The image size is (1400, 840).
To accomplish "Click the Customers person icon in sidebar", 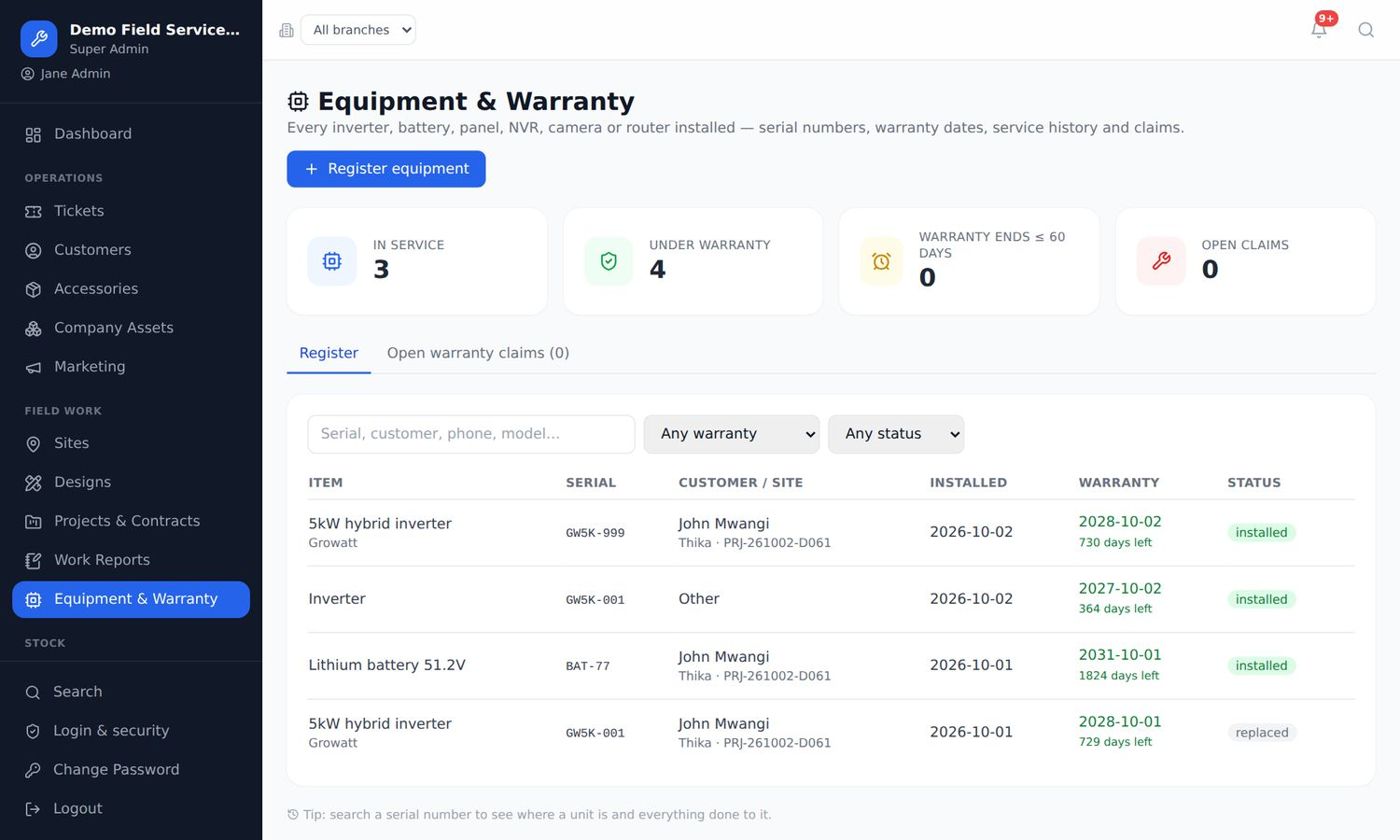I will tap(33, 251).
